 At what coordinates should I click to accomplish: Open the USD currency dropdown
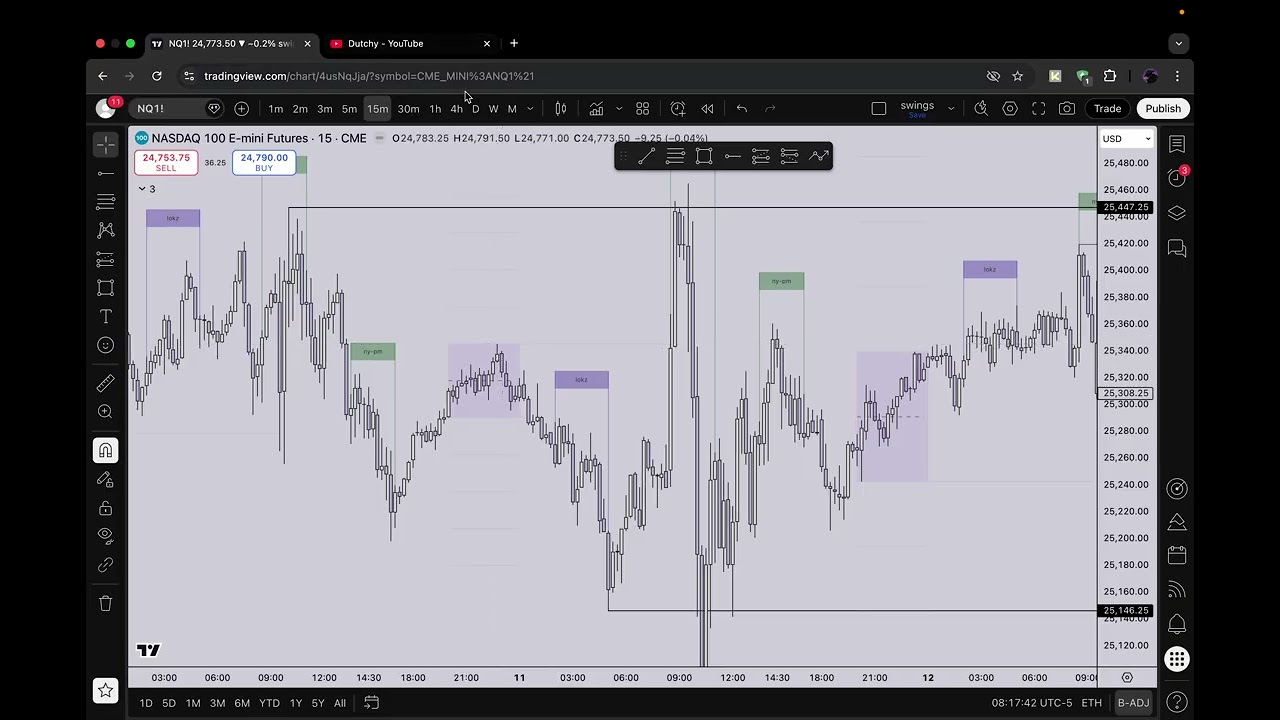pyautogui.click(x=1126, y=139)
